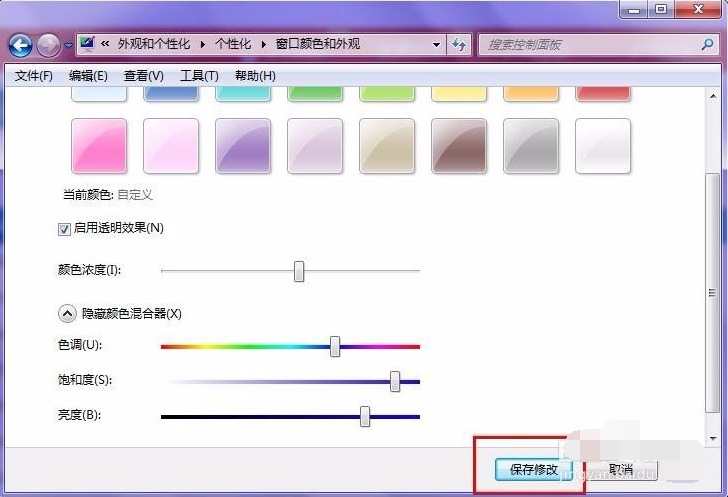Select the brown chocolate color swatch

click(x=459, y=146)
